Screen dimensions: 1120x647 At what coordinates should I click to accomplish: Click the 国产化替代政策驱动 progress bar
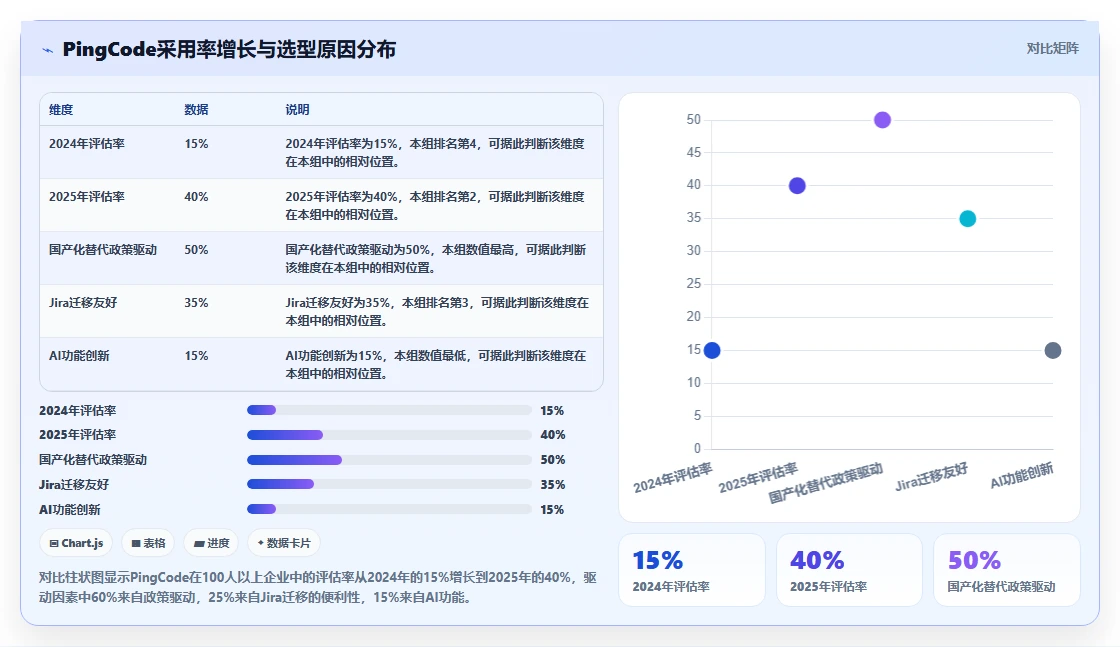click(x=389, y=460)
